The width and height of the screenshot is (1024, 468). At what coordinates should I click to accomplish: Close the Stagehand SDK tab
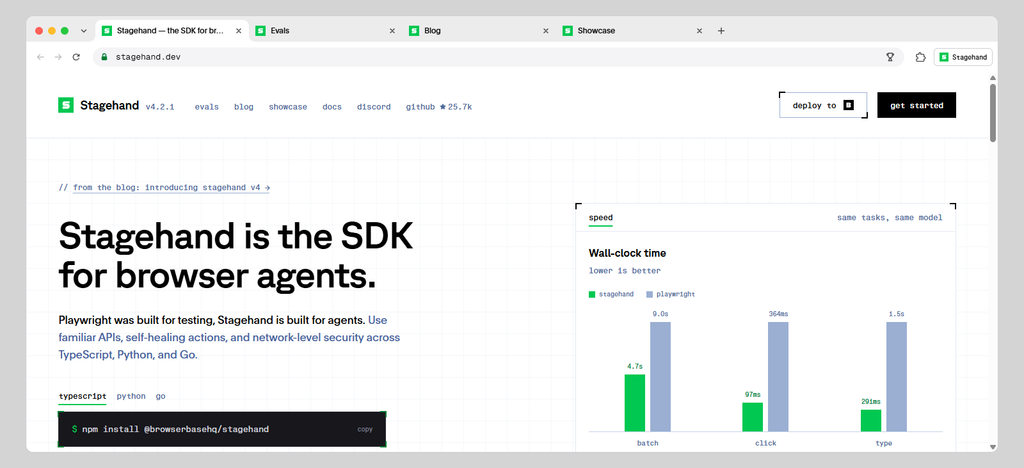(238, 31)
